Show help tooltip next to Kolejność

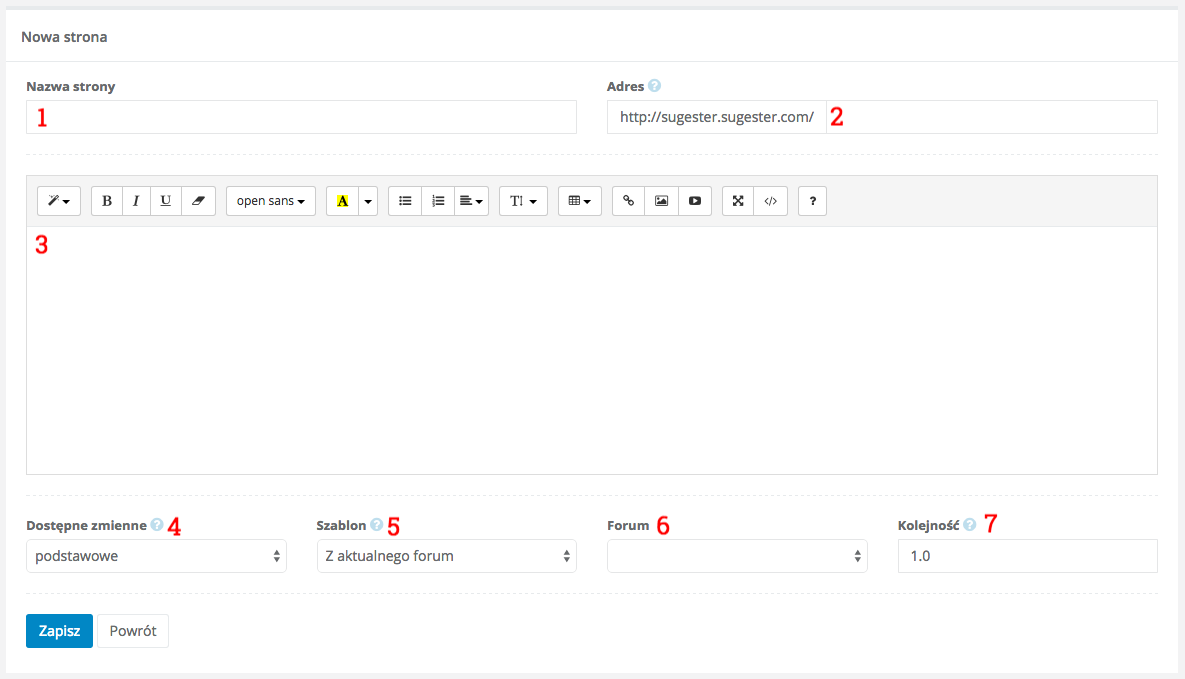970,525
